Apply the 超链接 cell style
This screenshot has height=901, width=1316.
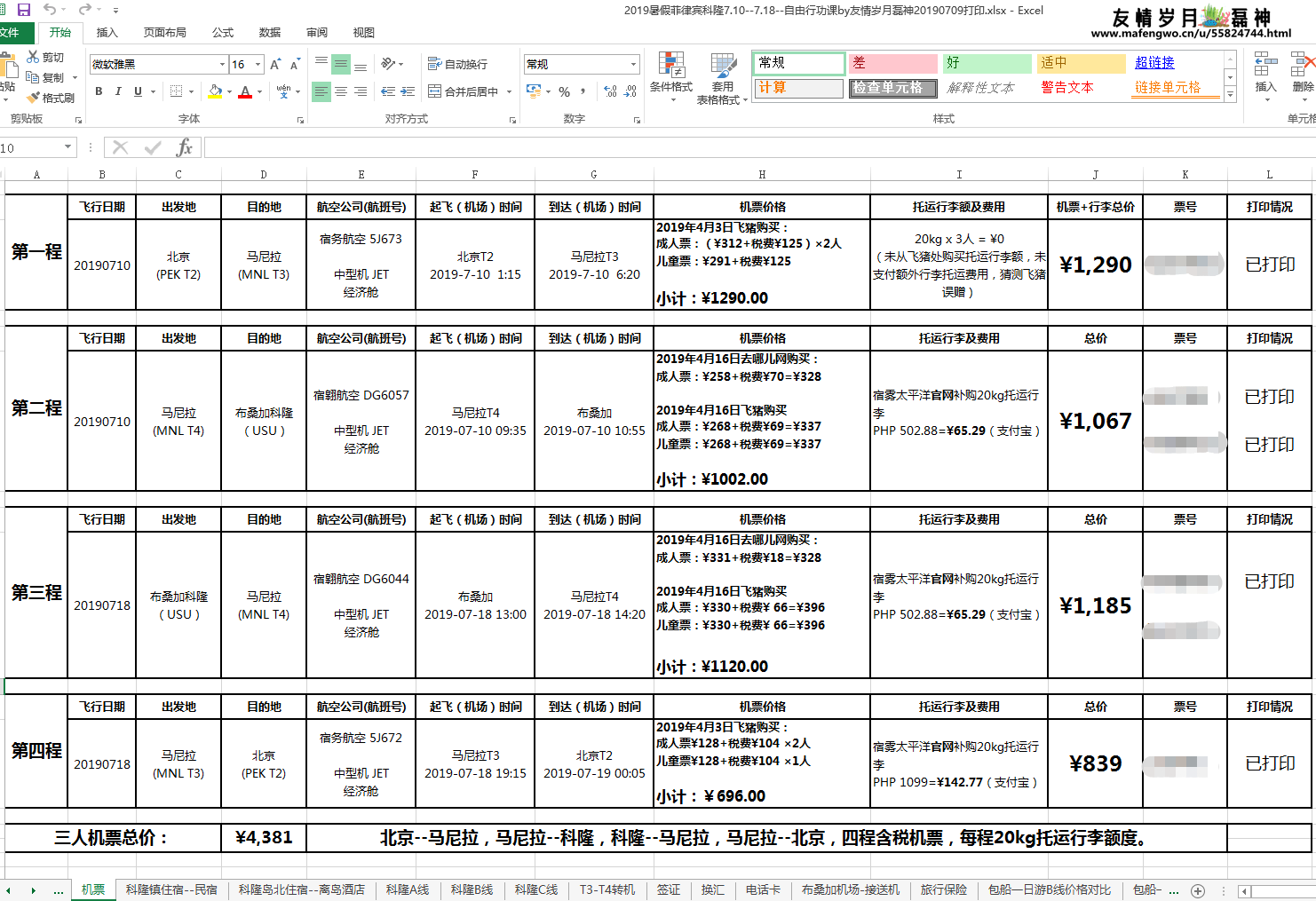[x=1176, y=63]
